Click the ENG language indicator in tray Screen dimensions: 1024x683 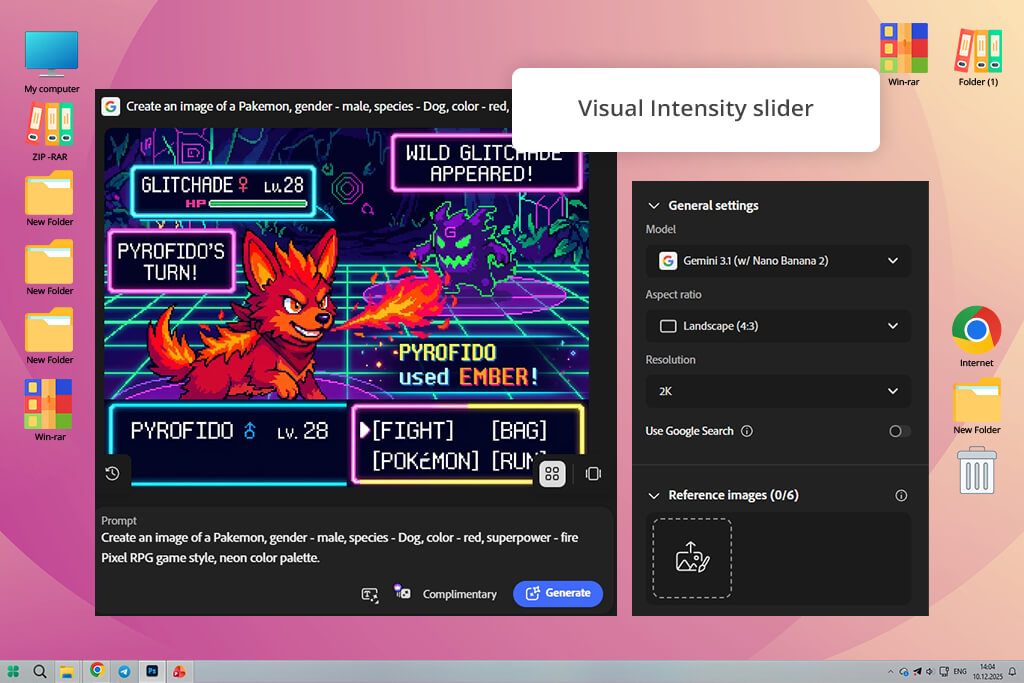point(960,671)
